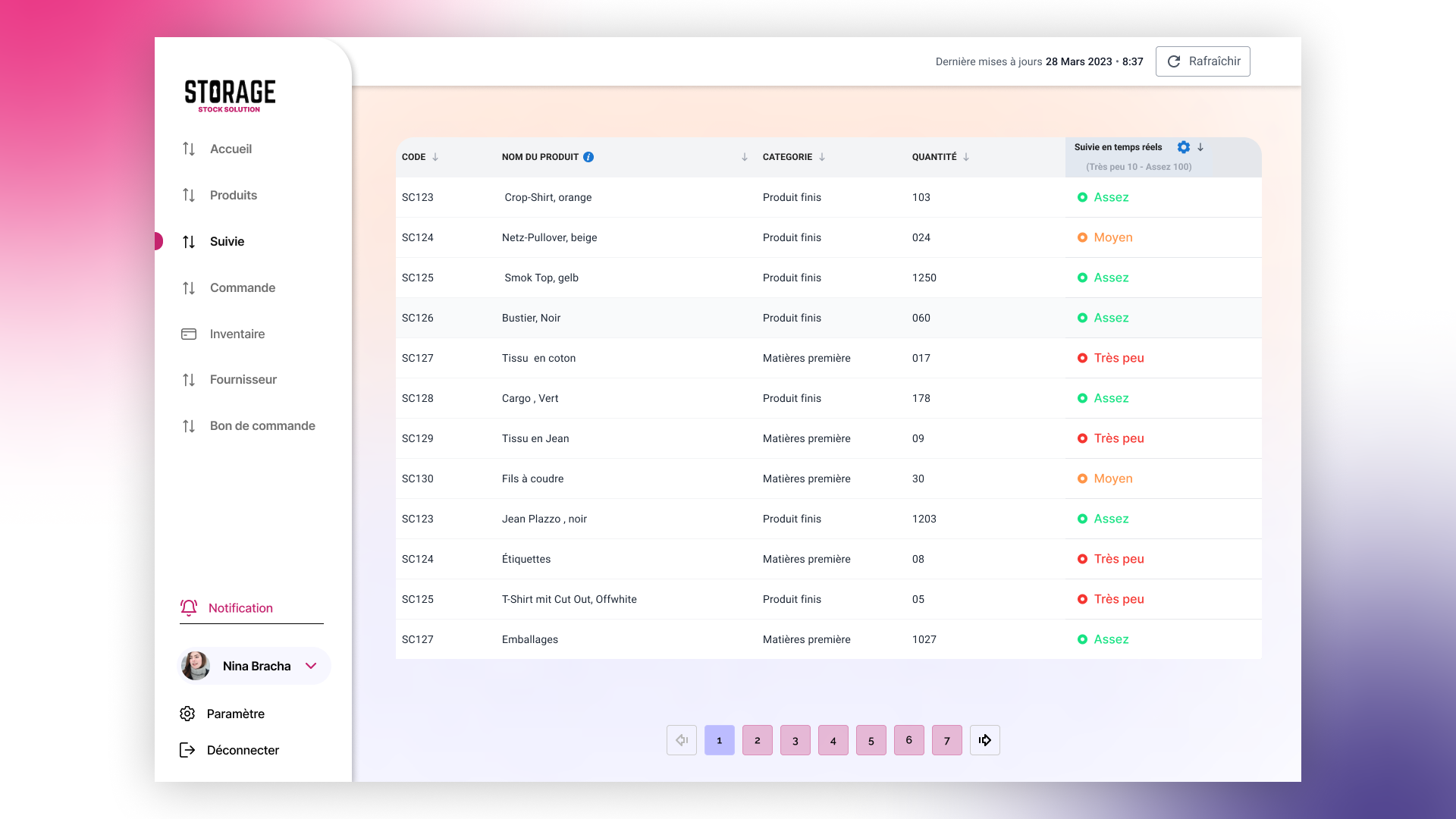Click product name Tissu en Jean

point(535,438)
